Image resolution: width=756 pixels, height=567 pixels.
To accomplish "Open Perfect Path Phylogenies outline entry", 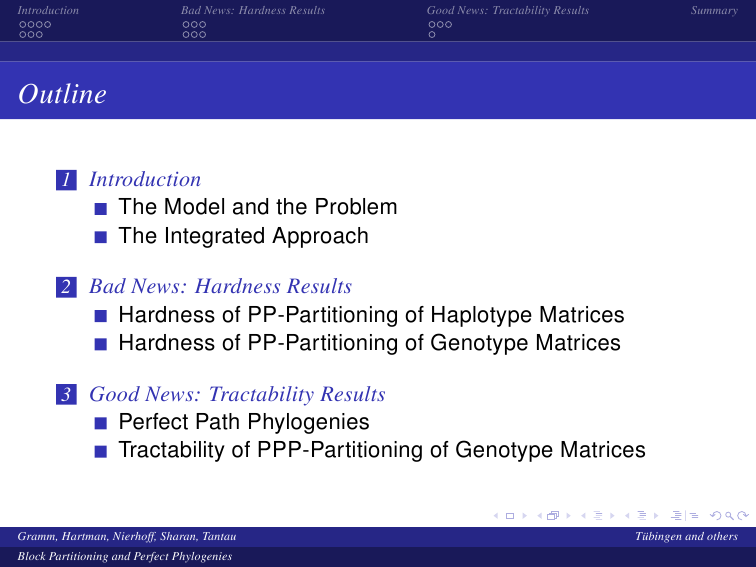I will pos(244,422).
